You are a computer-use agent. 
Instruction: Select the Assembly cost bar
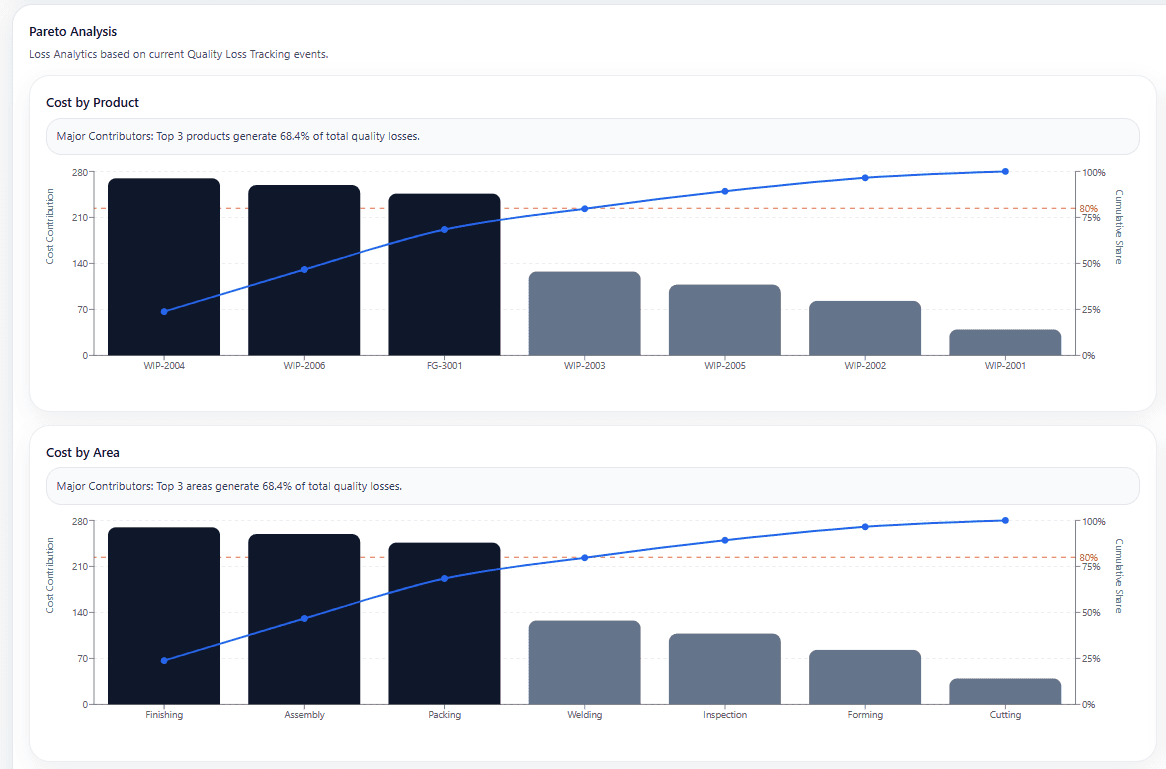304,618
